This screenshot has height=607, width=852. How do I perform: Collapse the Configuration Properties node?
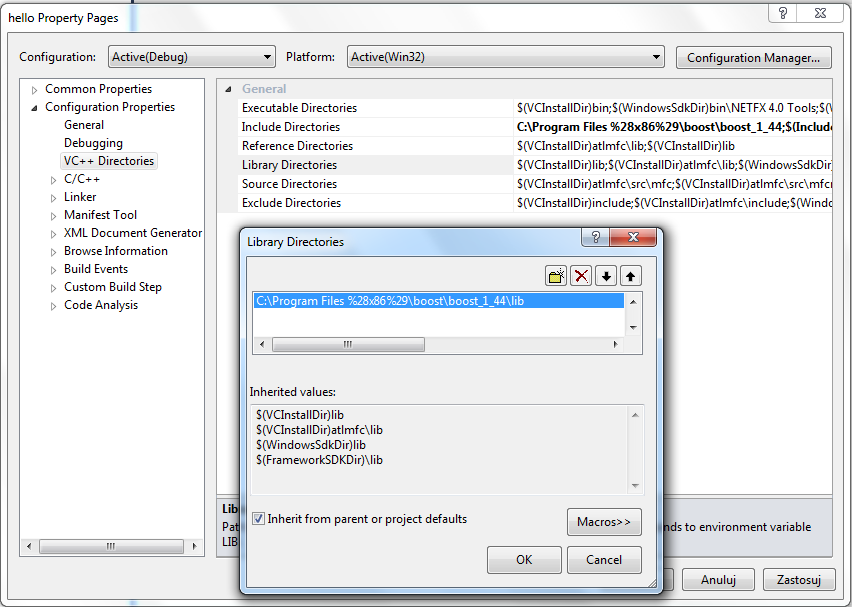(35, 108)
